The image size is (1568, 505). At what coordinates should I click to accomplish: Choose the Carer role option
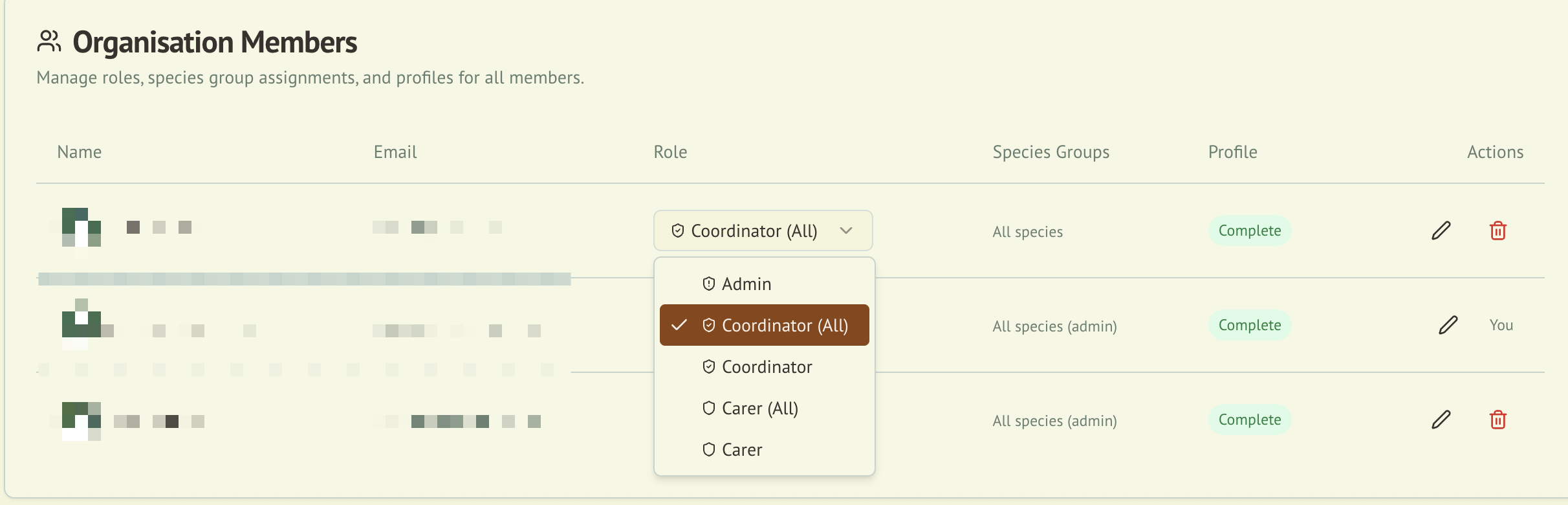(x=742, y=449)
